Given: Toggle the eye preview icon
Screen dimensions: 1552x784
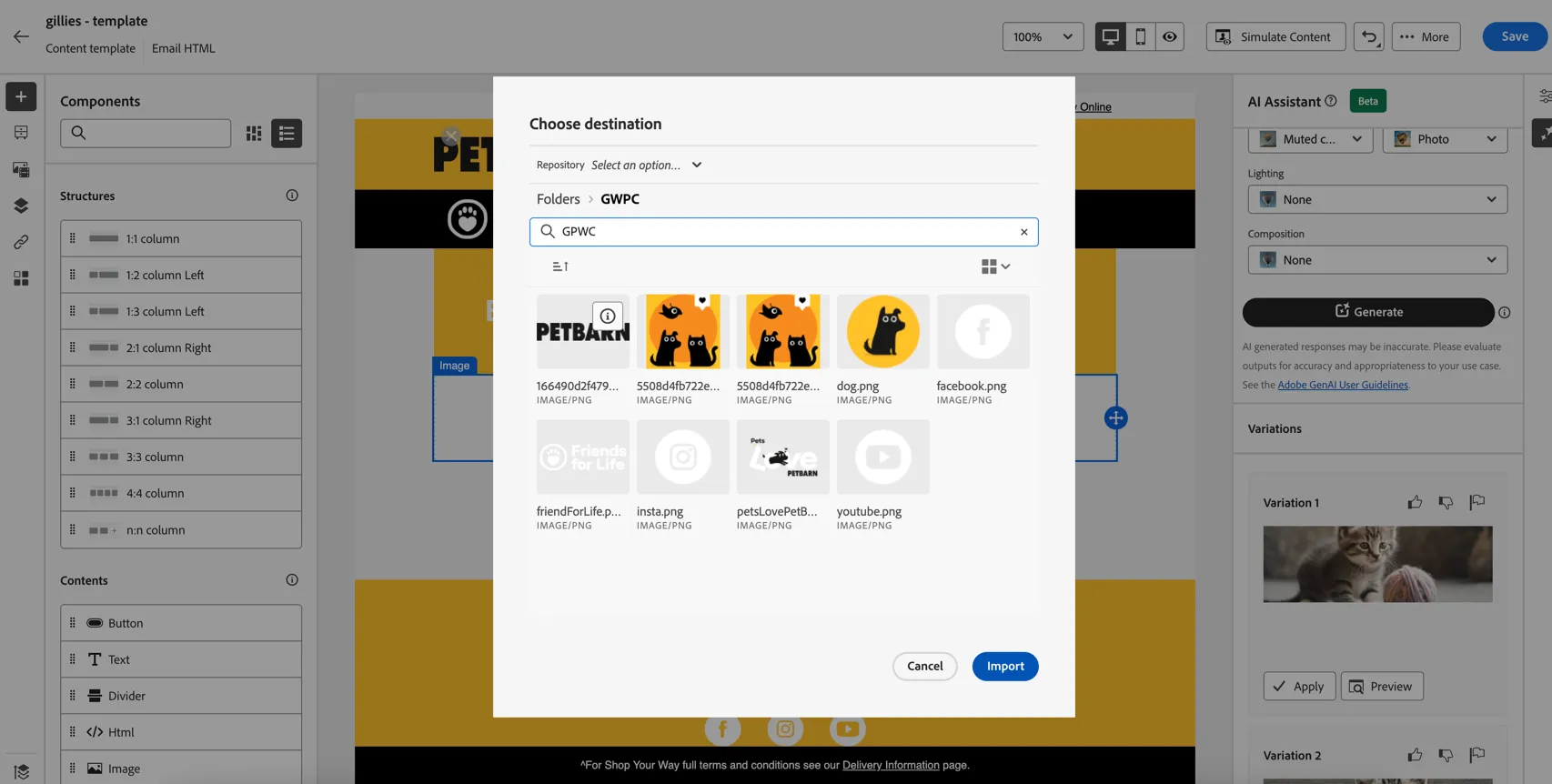Looking at the screenshot, I should [x=1170, y=36].
